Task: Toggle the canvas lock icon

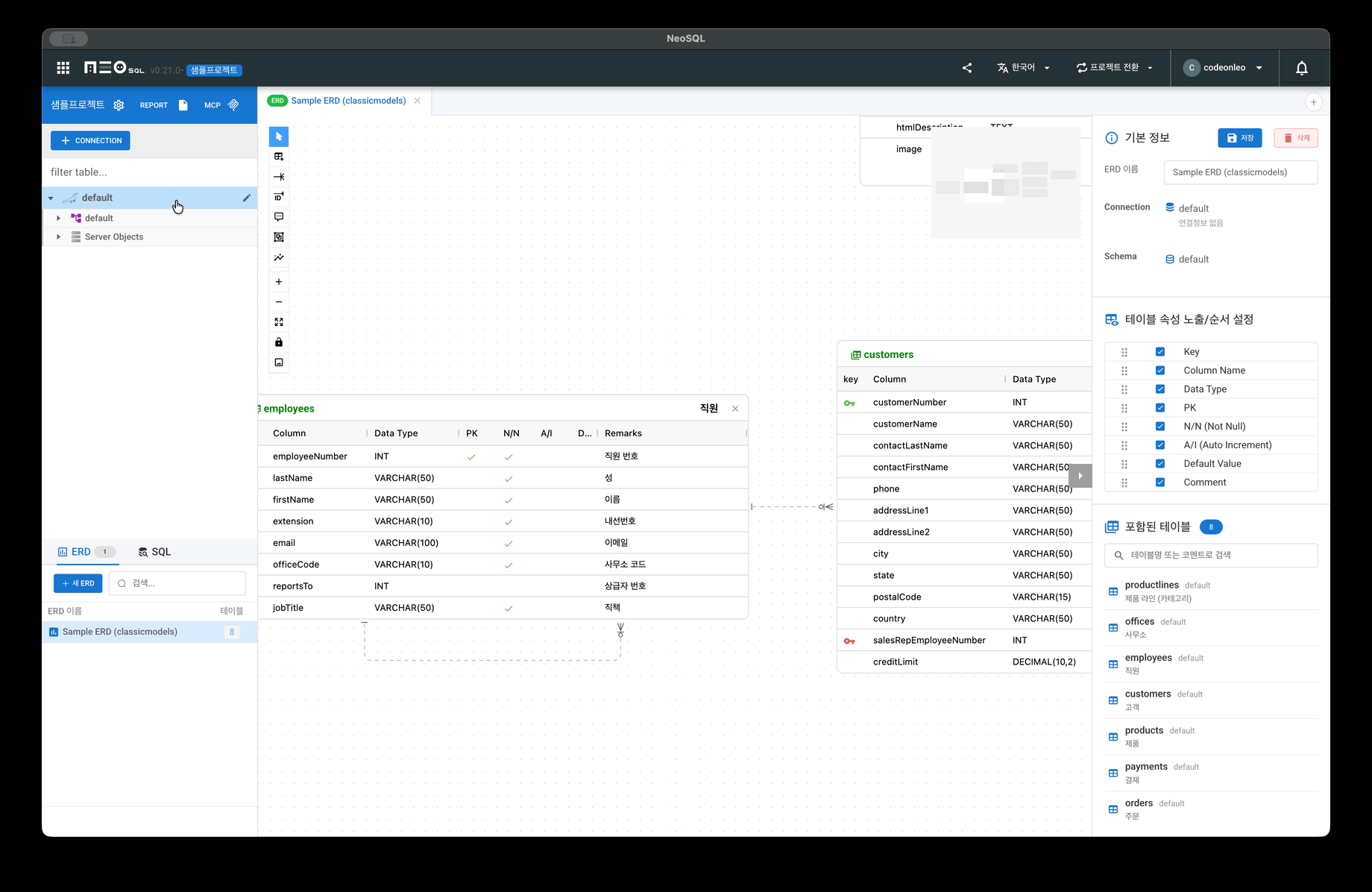Action: [x=279, y=342]
